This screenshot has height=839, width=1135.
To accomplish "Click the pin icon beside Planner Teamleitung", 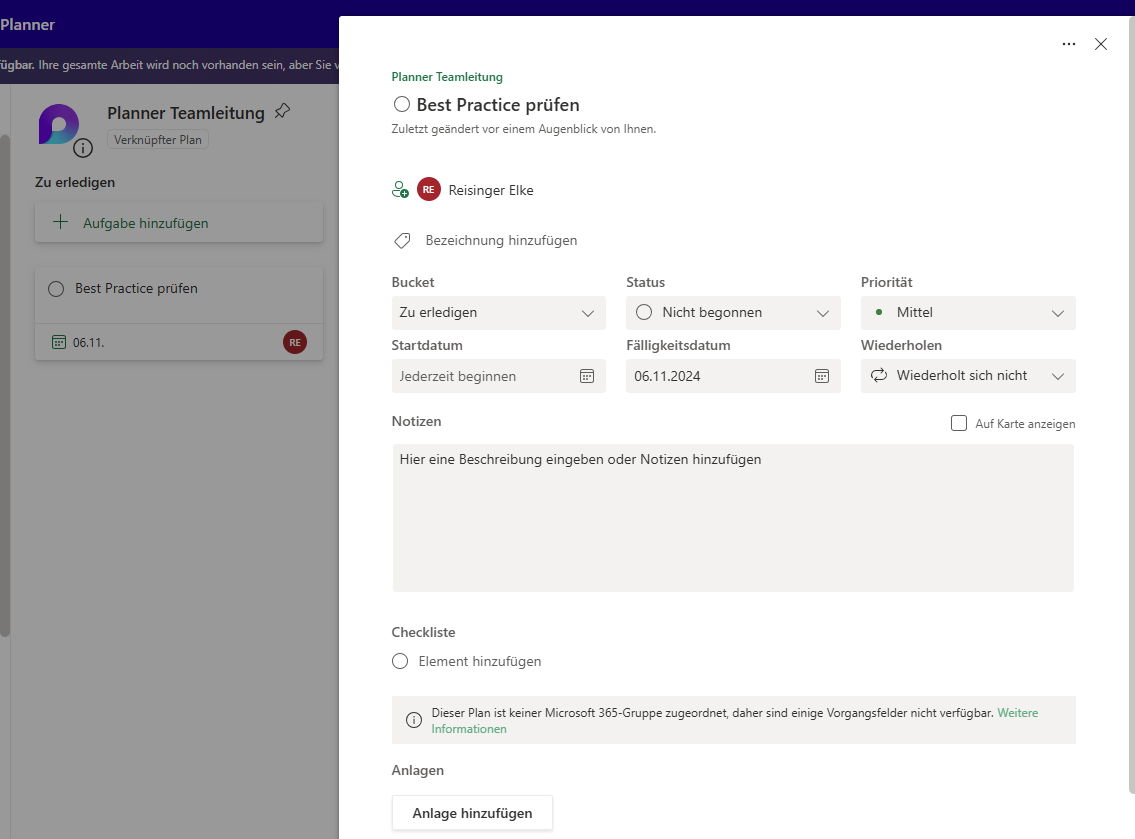I will click(282, 111).
